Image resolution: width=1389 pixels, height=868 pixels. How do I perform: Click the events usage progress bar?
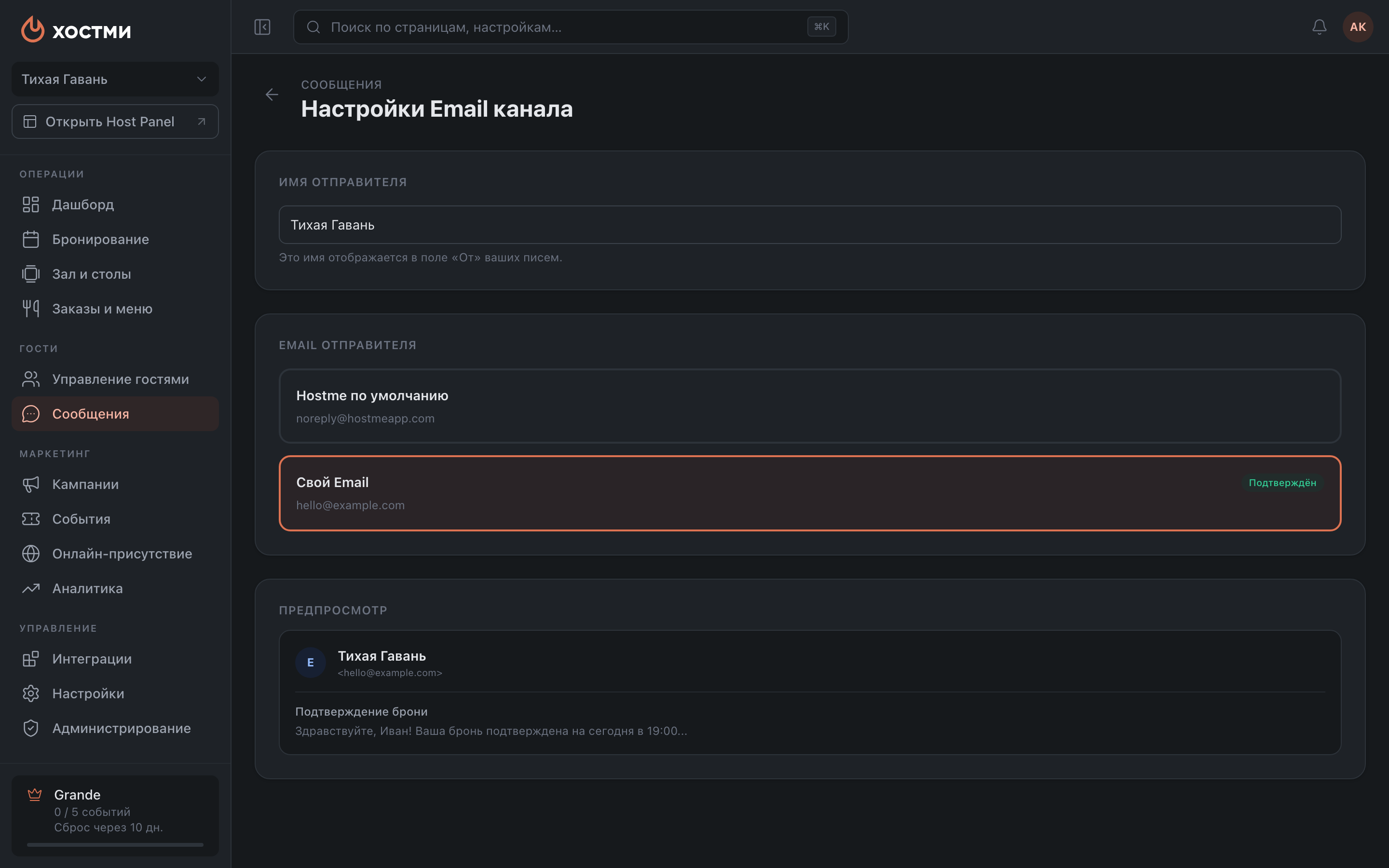point(115,844)
